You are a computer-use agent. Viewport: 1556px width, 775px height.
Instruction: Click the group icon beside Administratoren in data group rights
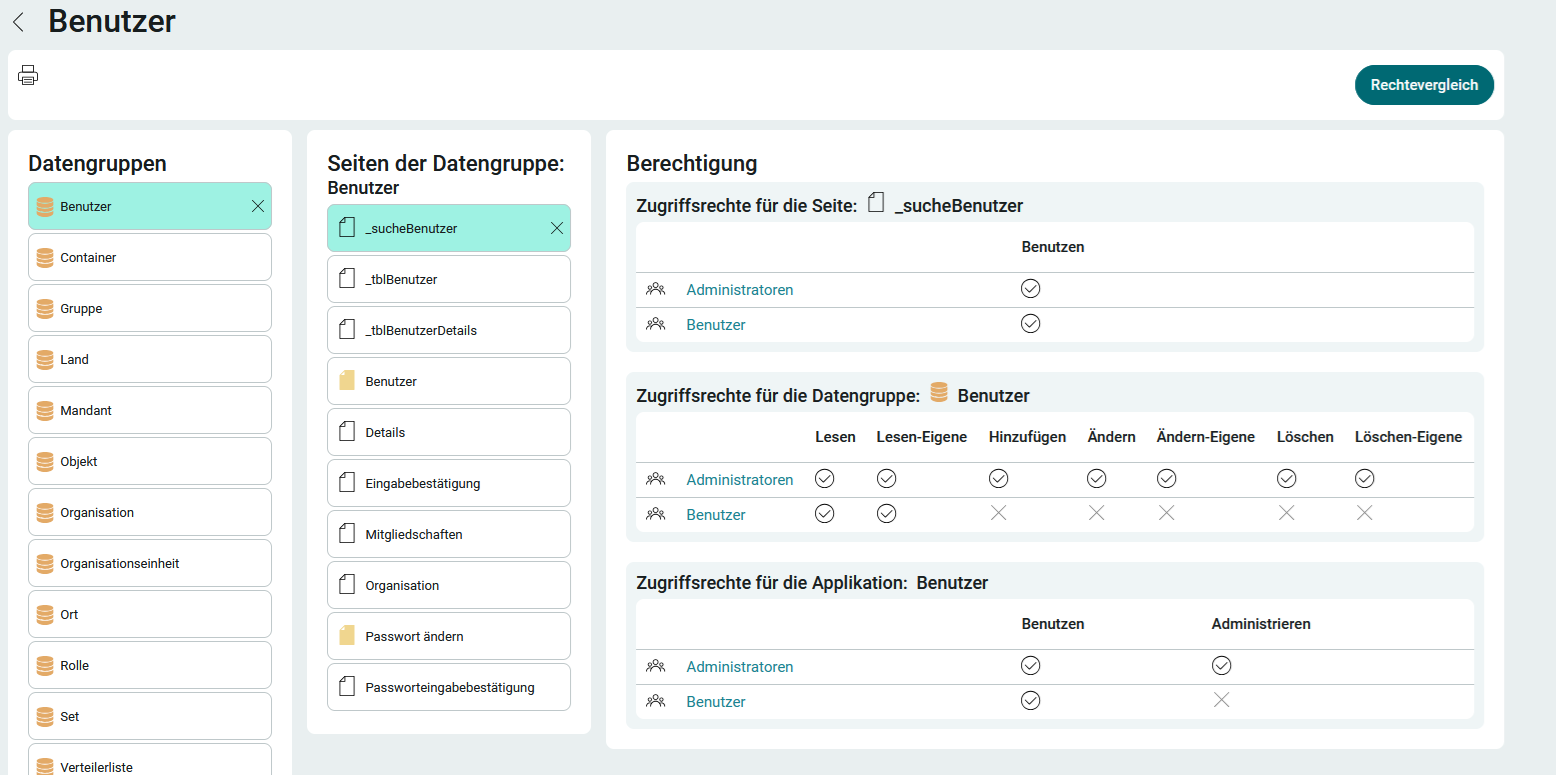tap(656, 479)
